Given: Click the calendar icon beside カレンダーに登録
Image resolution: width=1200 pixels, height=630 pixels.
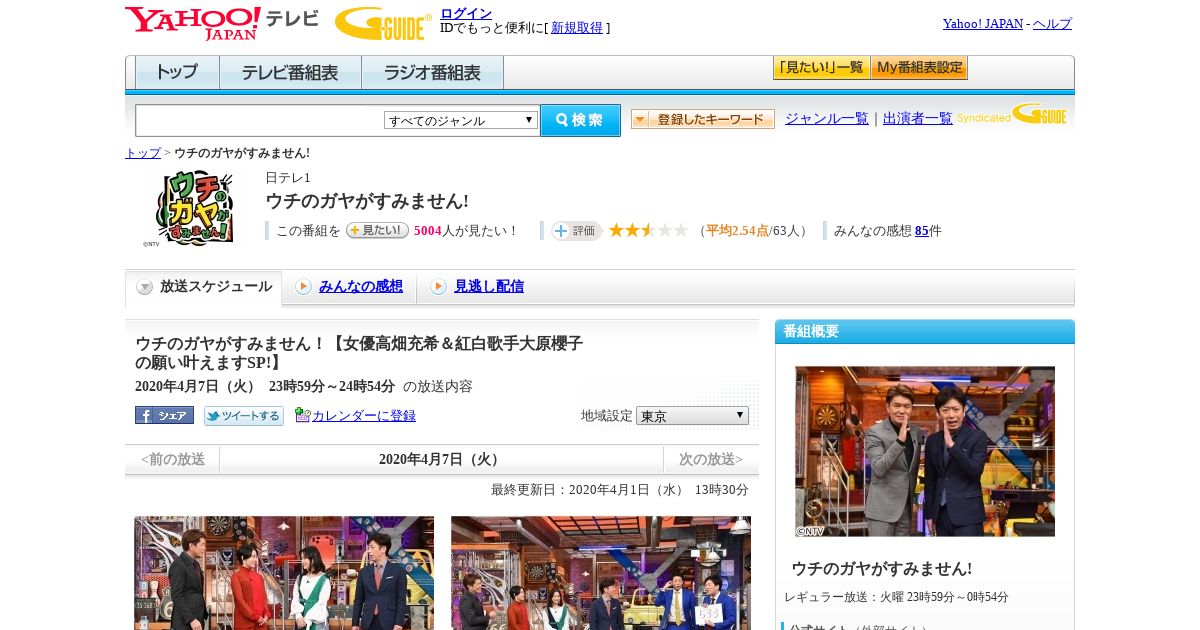Looking at the screenshot, I should point(303,415).
